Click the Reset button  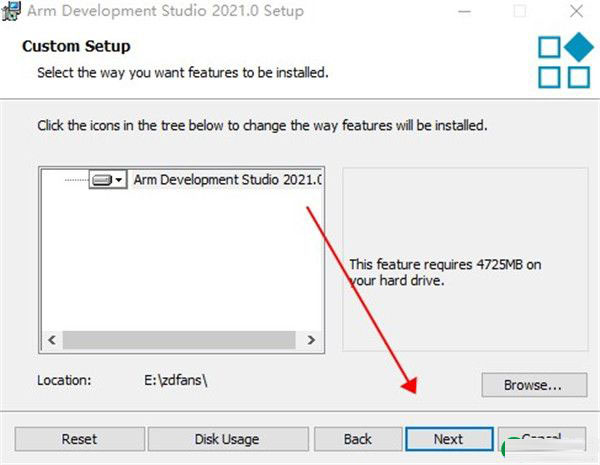pos(80,439)
